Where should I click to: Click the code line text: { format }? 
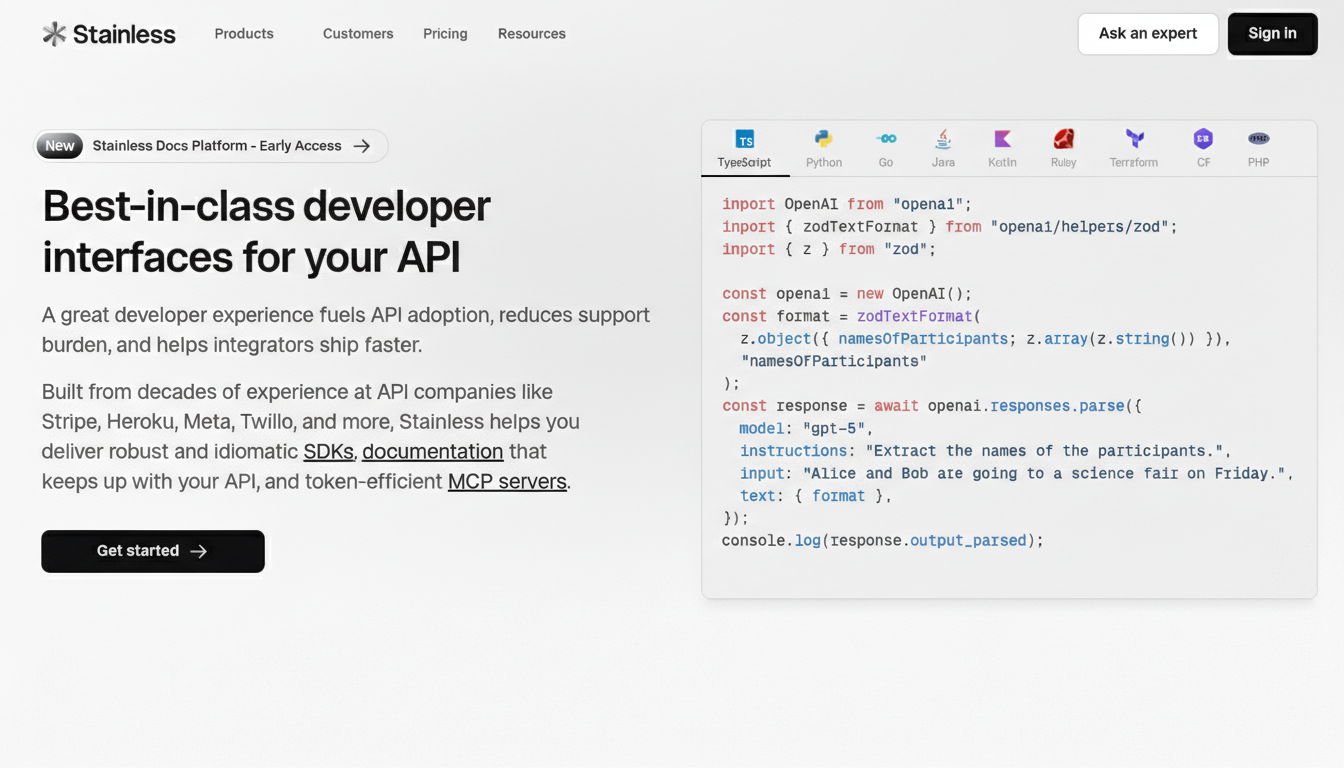click(815, 496)
